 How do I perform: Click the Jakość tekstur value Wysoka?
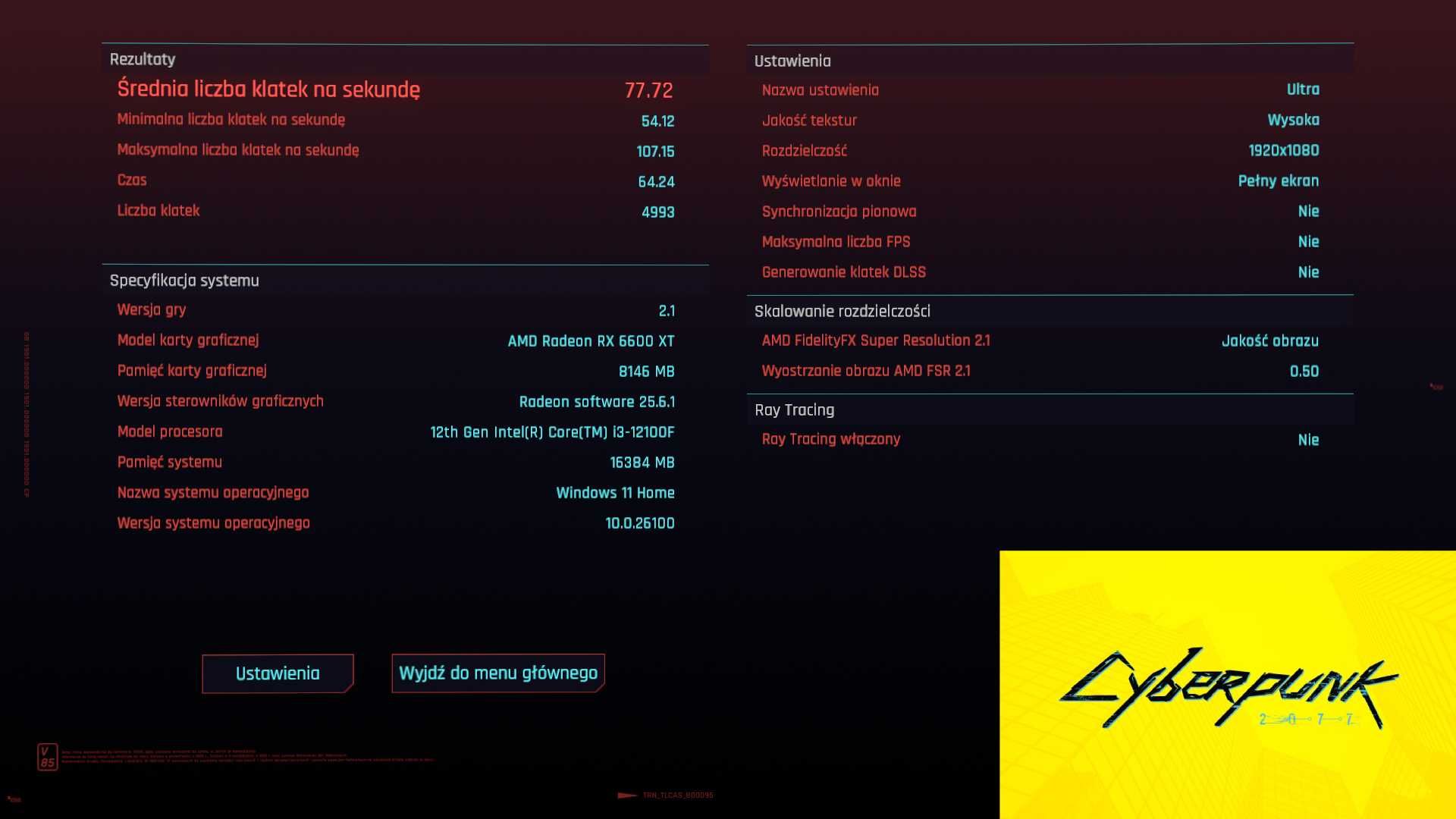click(x=1293, y=120)
